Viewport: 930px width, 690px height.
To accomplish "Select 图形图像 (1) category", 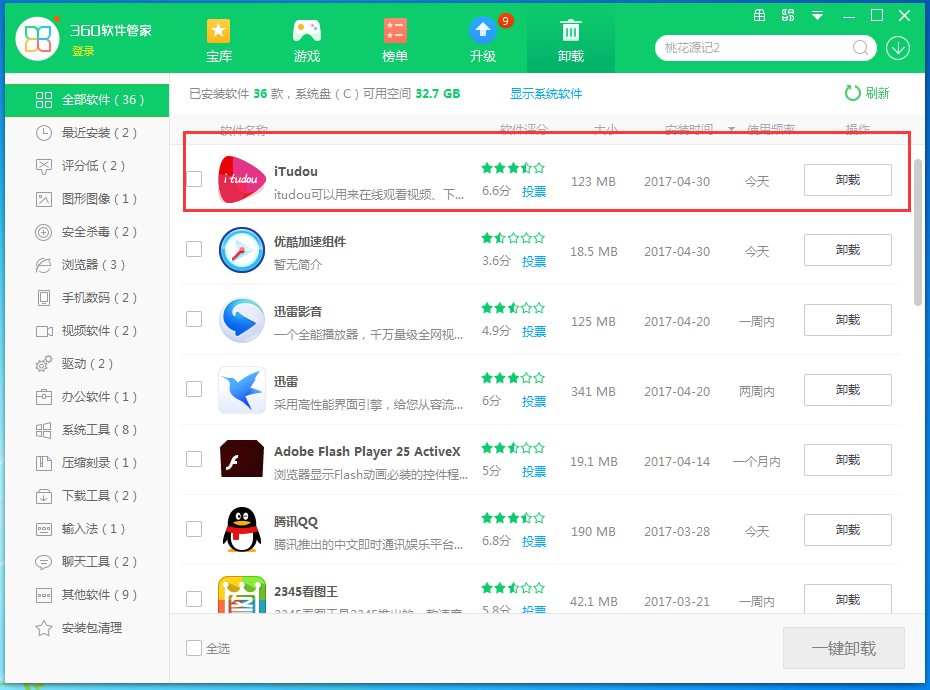I will click(x=87, y=199).
